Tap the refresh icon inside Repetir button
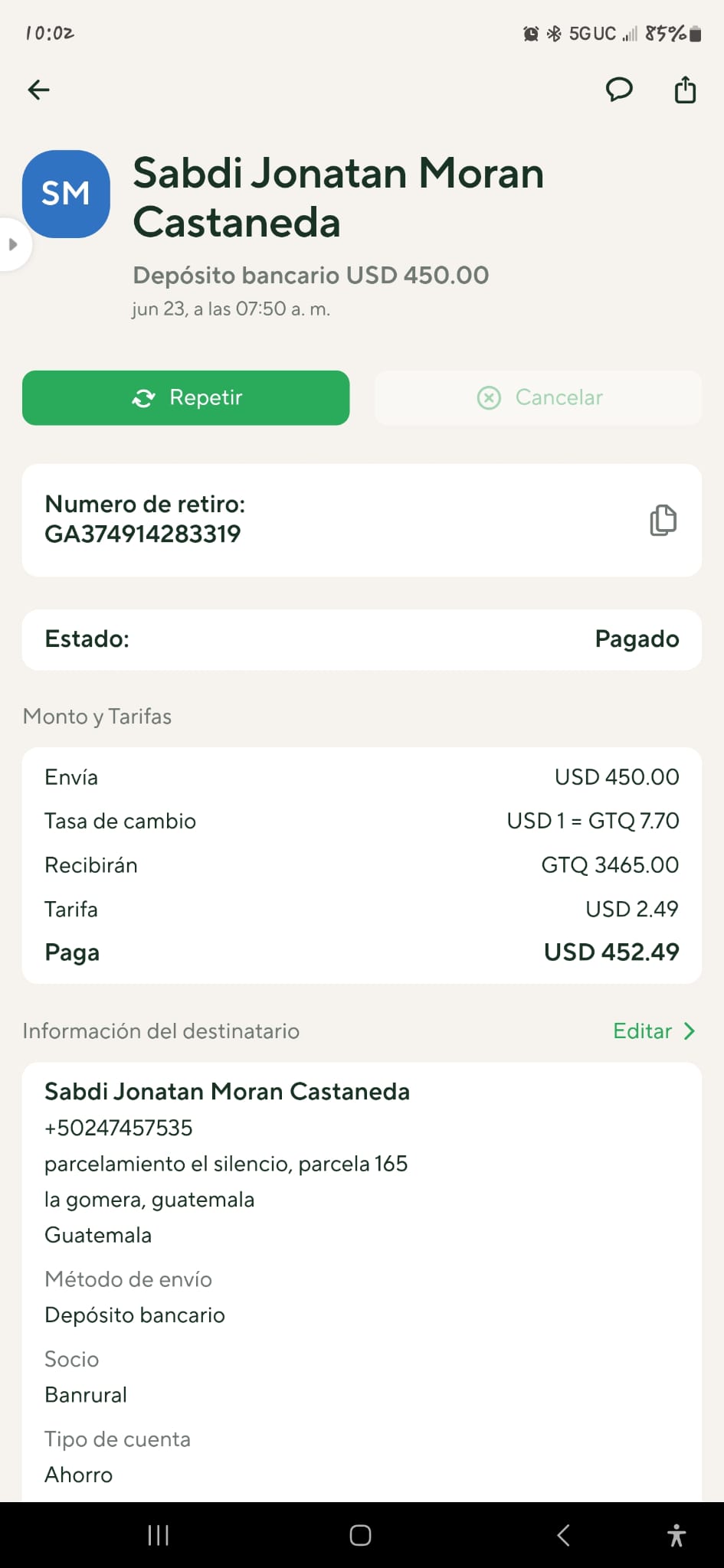Image resolution: width=724 pixels, height=1568 pixels. [x=143, y=398]
